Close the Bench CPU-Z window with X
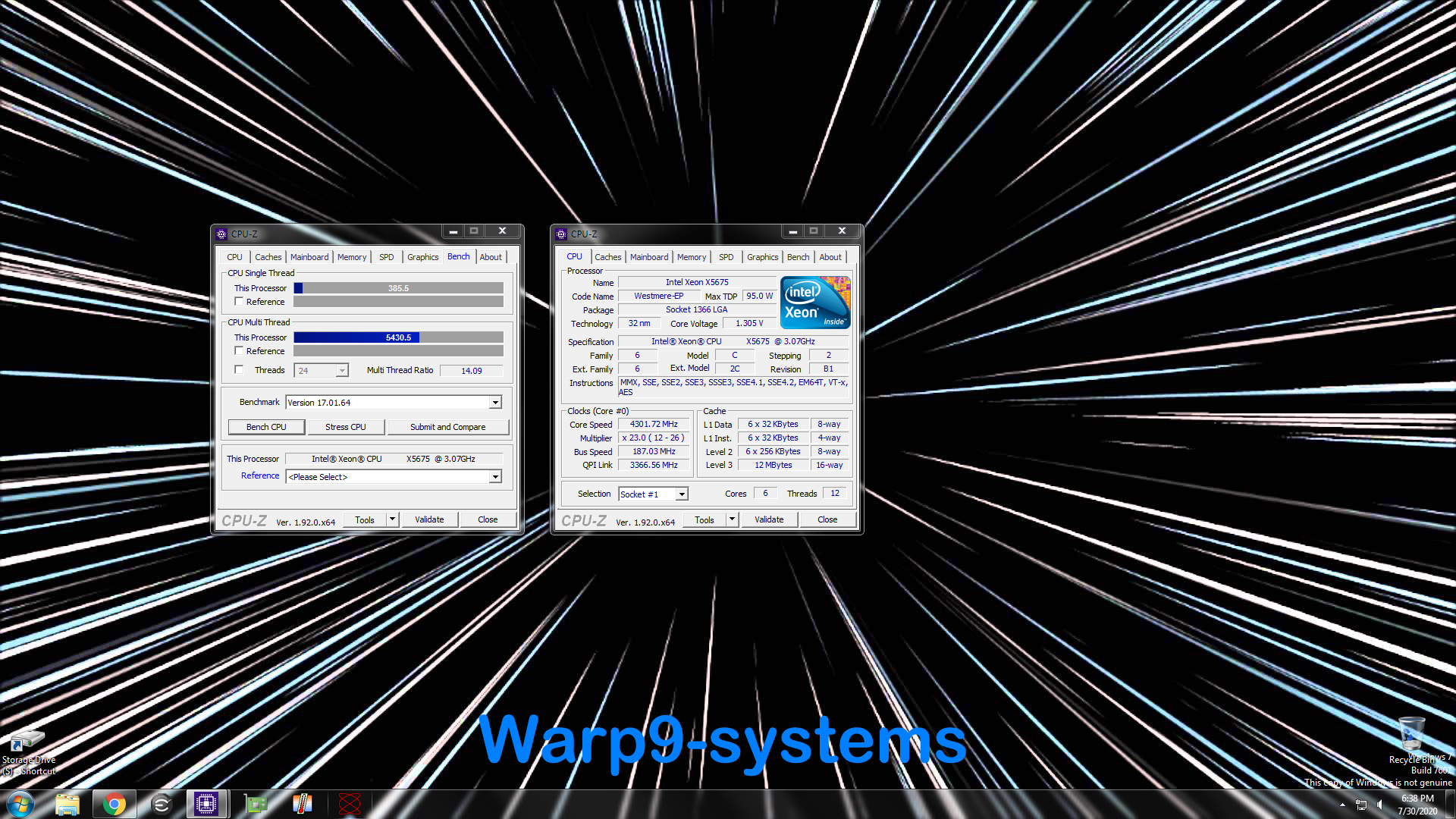The image size is (1456, 819). (x=502, y=231)
